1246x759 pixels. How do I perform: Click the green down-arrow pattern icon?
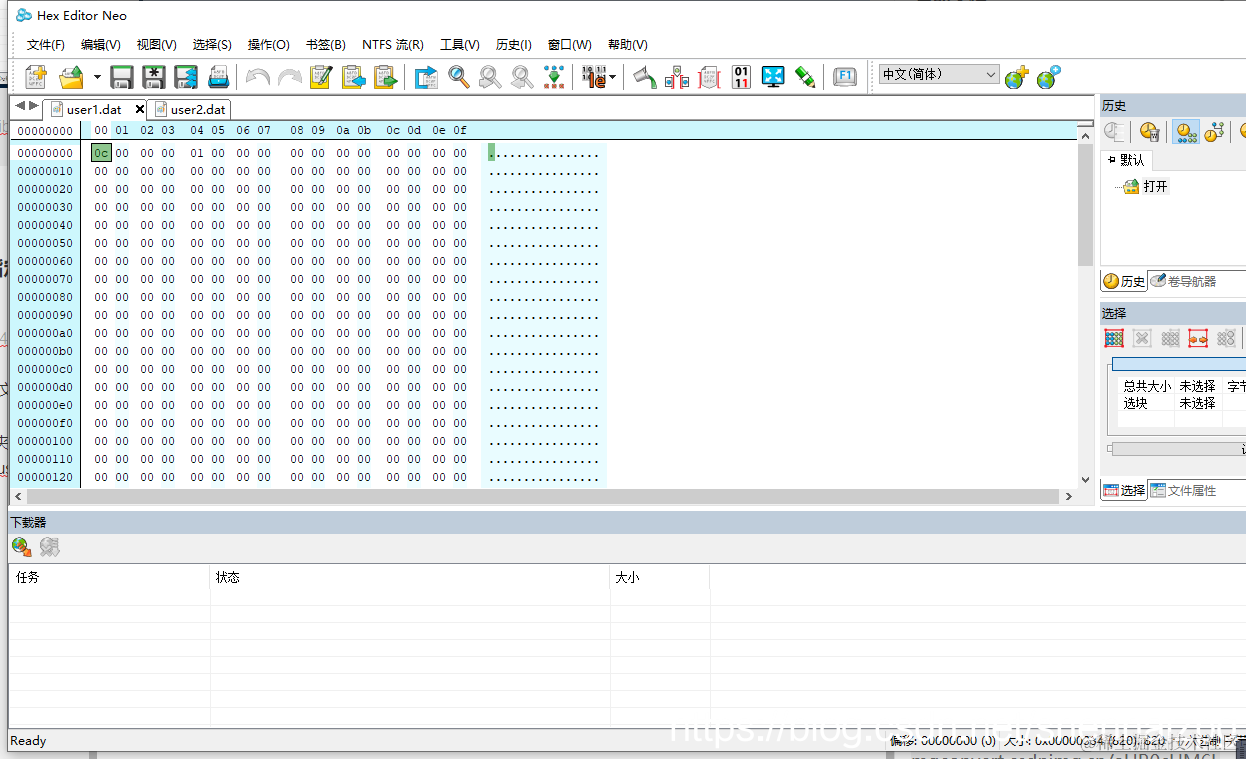(553, 77)
